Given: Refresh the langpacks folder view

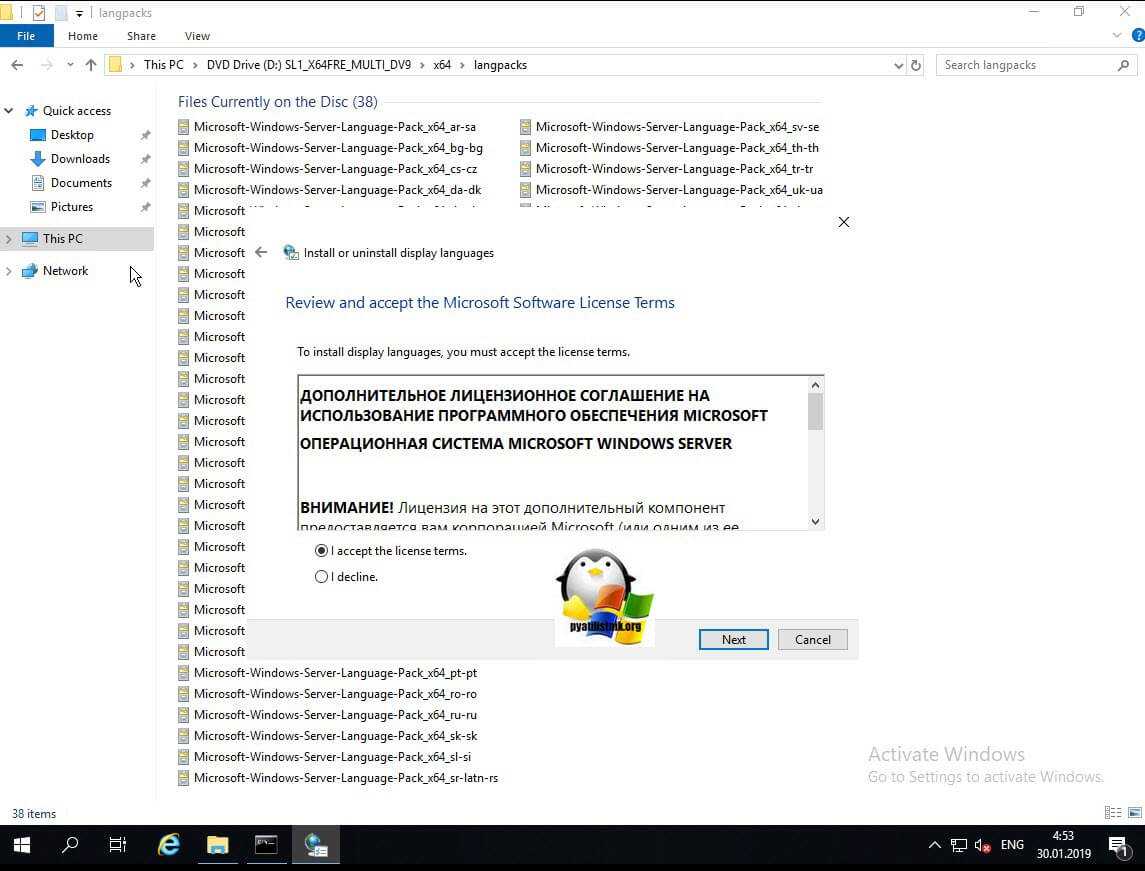Looking at the screenshot, I should click(916, 65).
